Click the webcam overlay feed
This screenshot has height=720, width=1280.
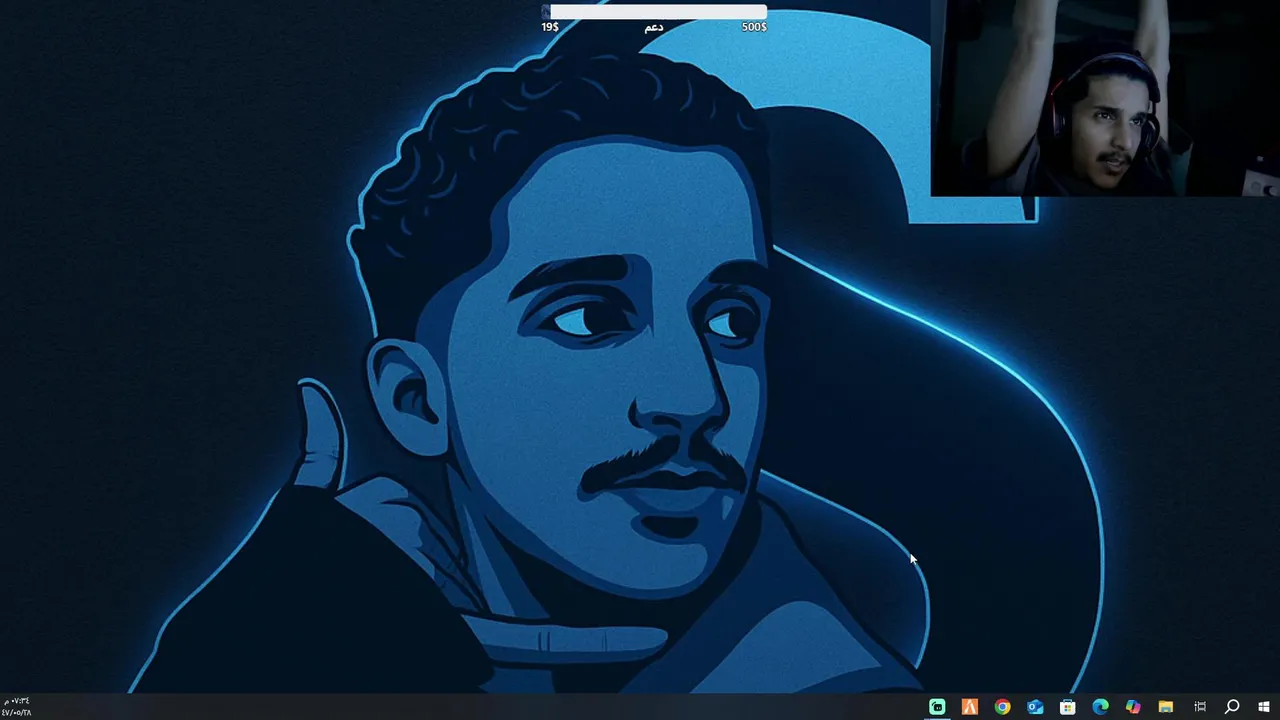(1105, 98)
